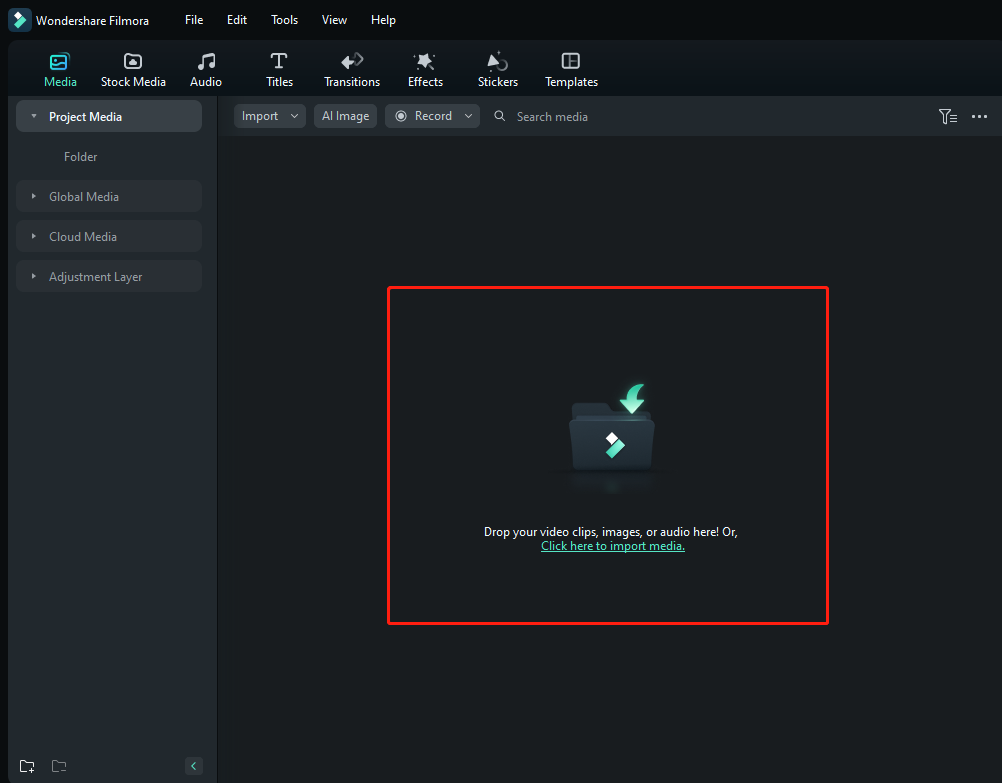Expand the Global Media folder

[x=33, y=196]
